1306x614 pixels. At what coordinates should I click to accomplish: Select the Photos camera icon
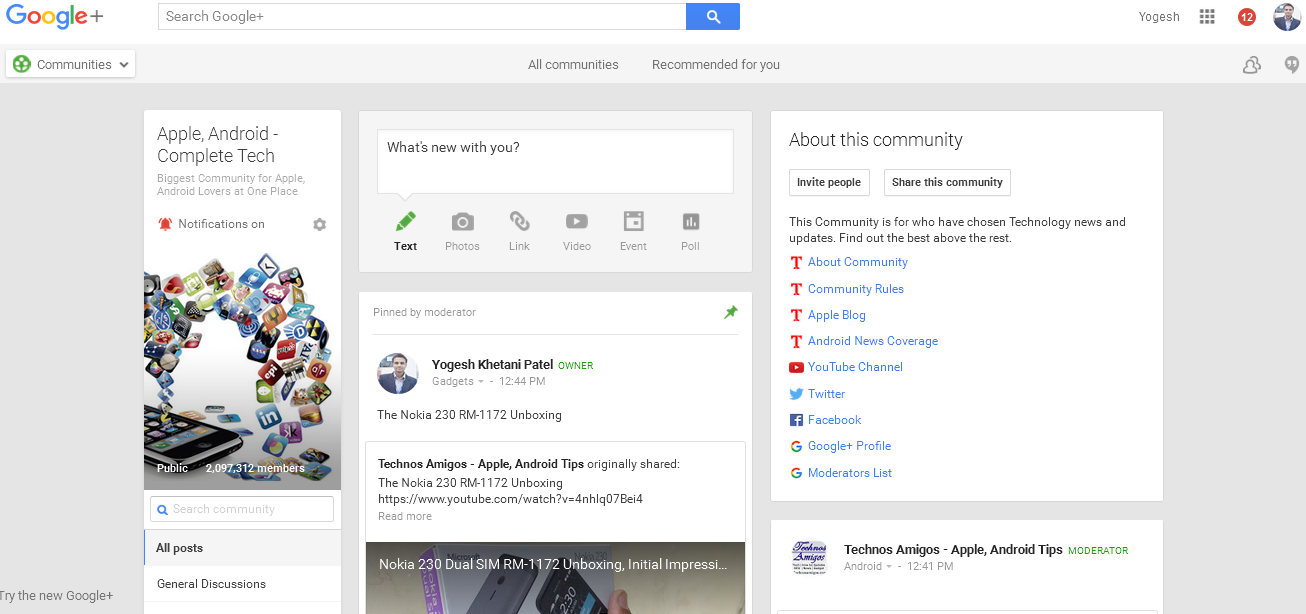click(x=462, y=221)
